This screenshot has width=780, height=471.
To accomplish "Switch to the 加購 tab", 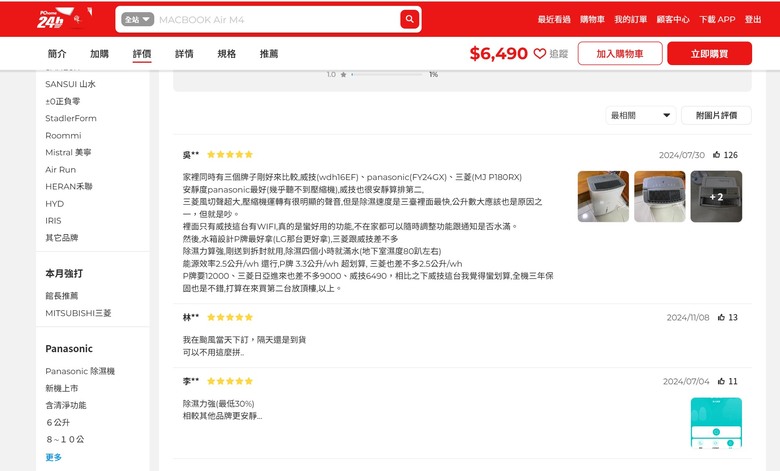I will click(x=99, y=54).
